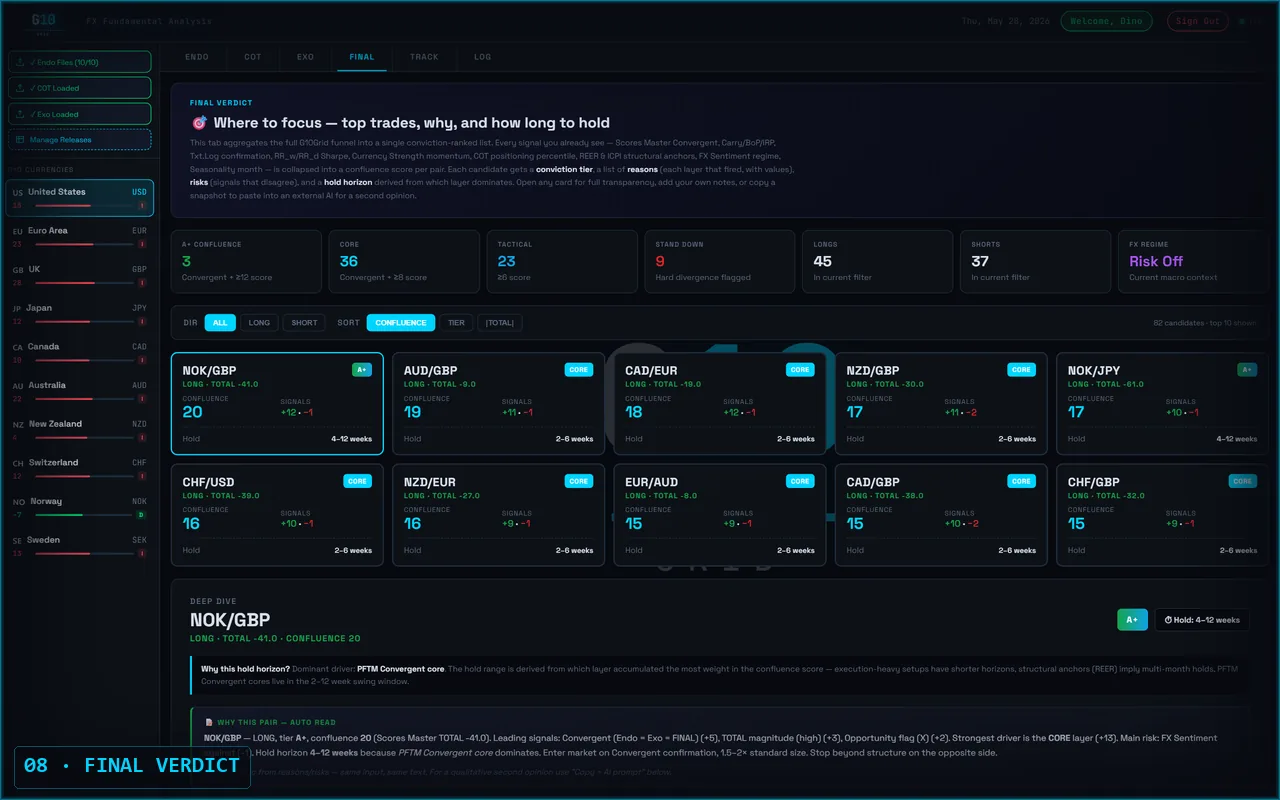Click the FX Regime Risk Off tile

[x=1193, y=261]
